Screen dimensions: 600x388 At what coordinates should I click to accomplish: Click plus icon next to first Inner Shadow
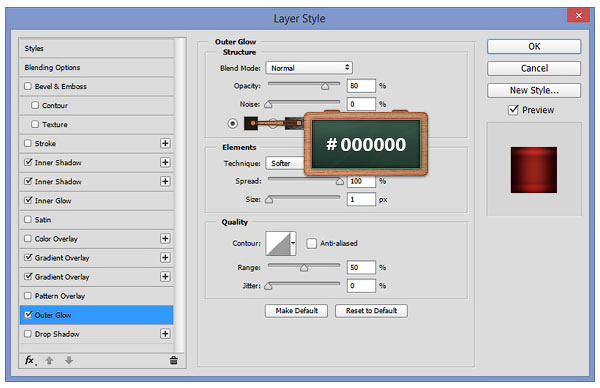coord(165,162)
